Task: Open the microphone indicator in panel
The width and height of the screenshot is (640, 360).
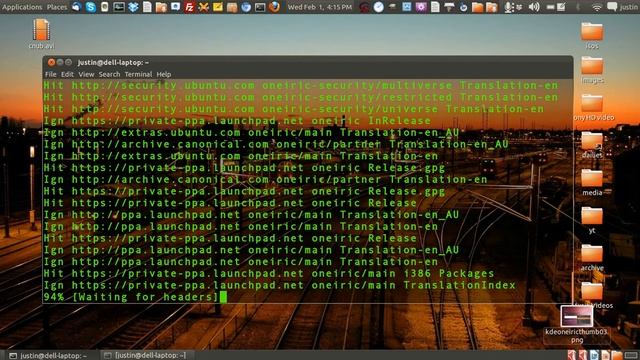Action: [508, 7]
